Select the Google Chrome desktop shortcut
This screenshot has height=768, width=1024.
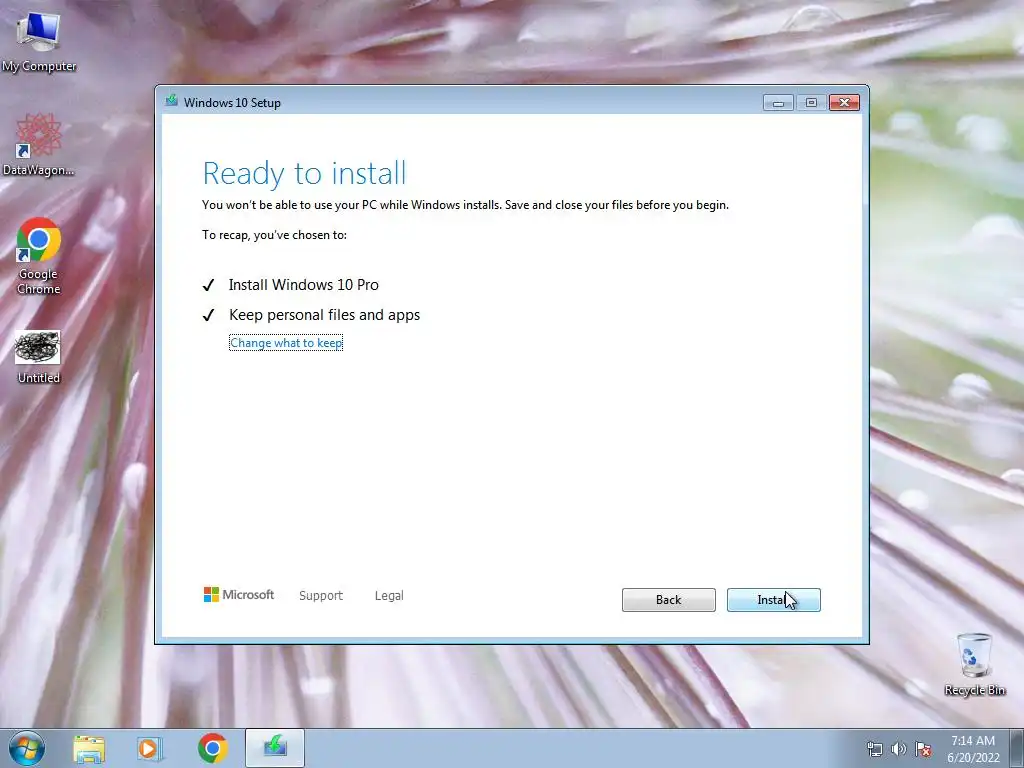39,256
